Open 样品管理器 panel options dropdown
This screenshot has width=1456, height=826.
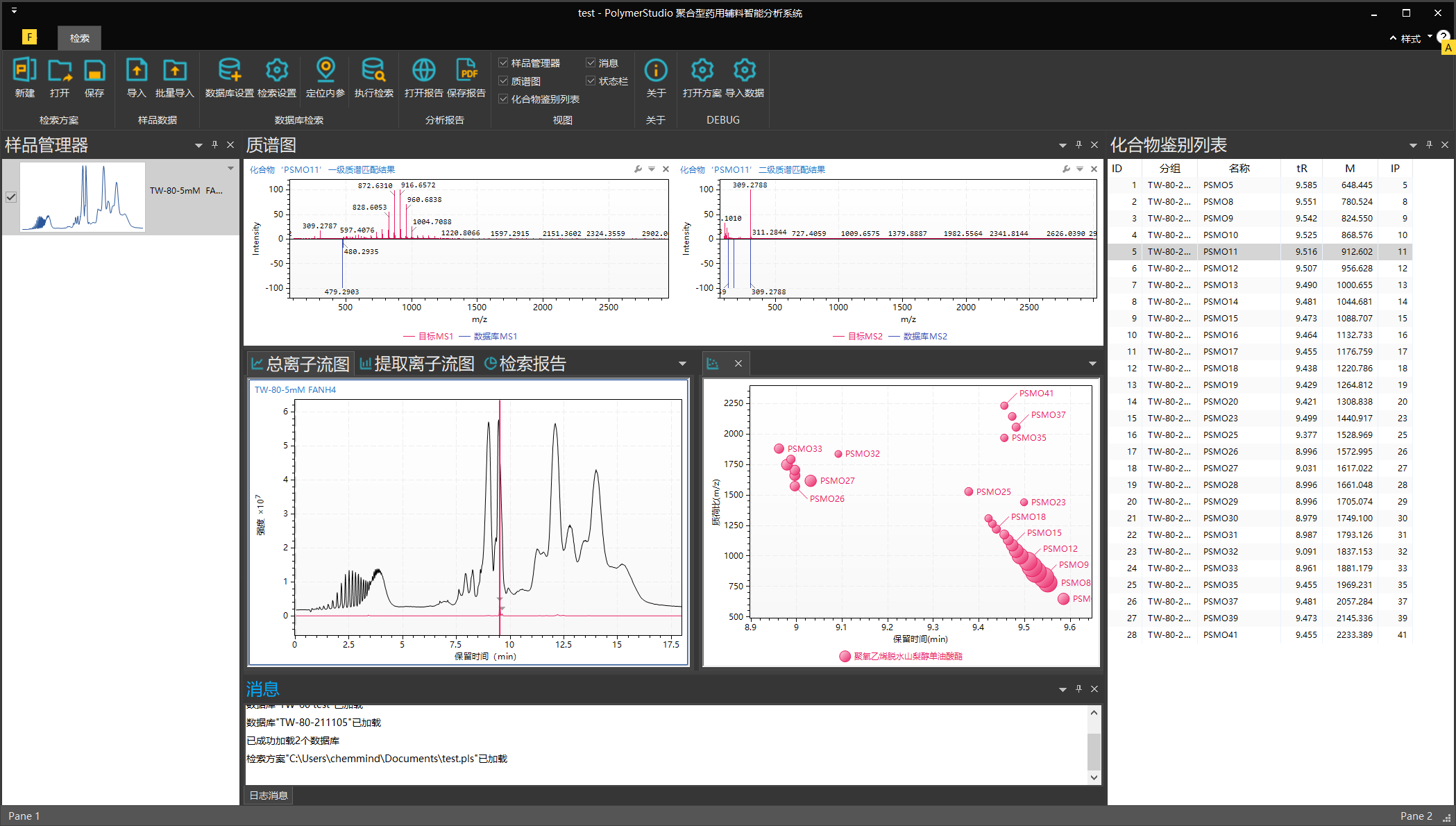click(x=198, y=145)
